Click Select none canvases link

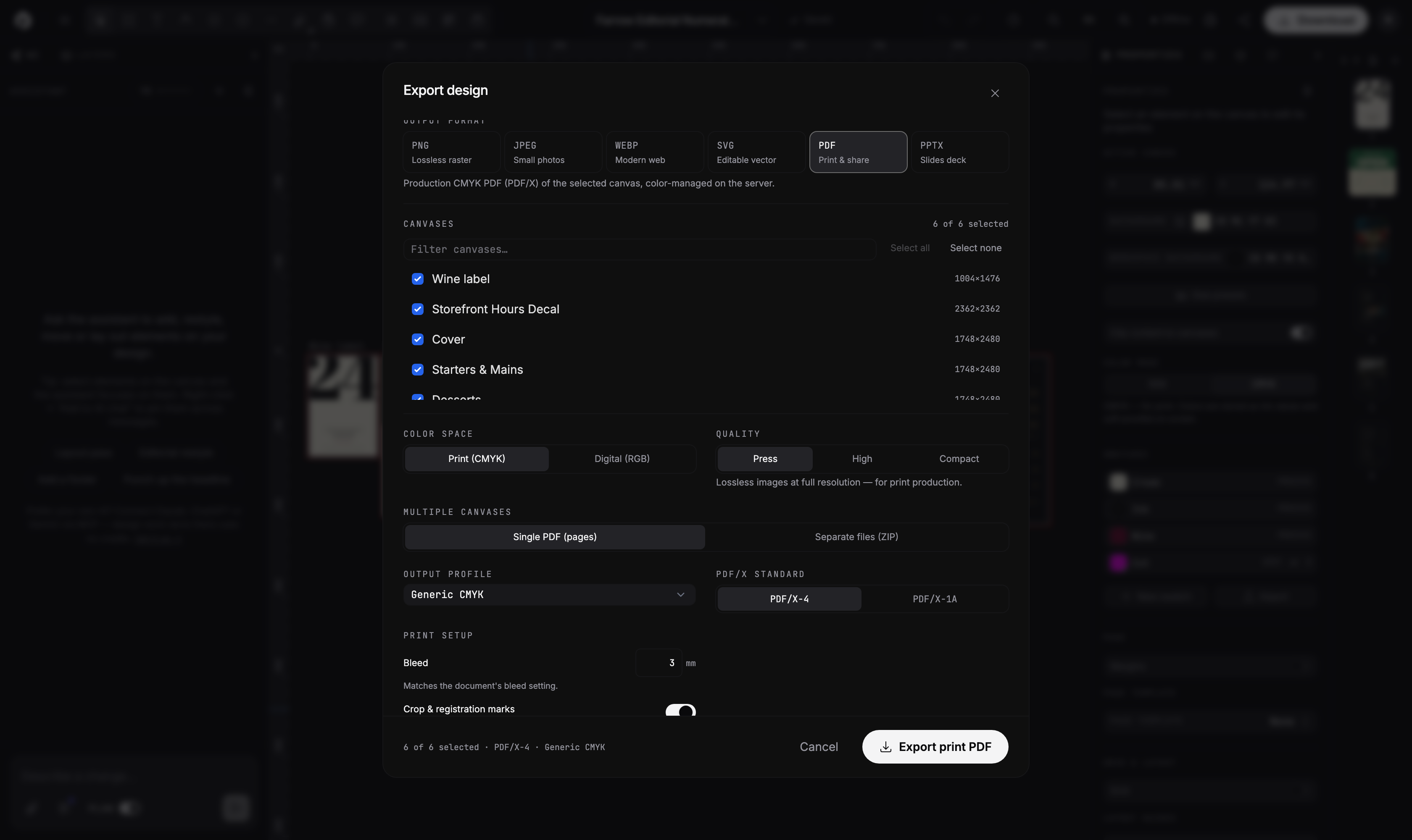click(975, 248)
